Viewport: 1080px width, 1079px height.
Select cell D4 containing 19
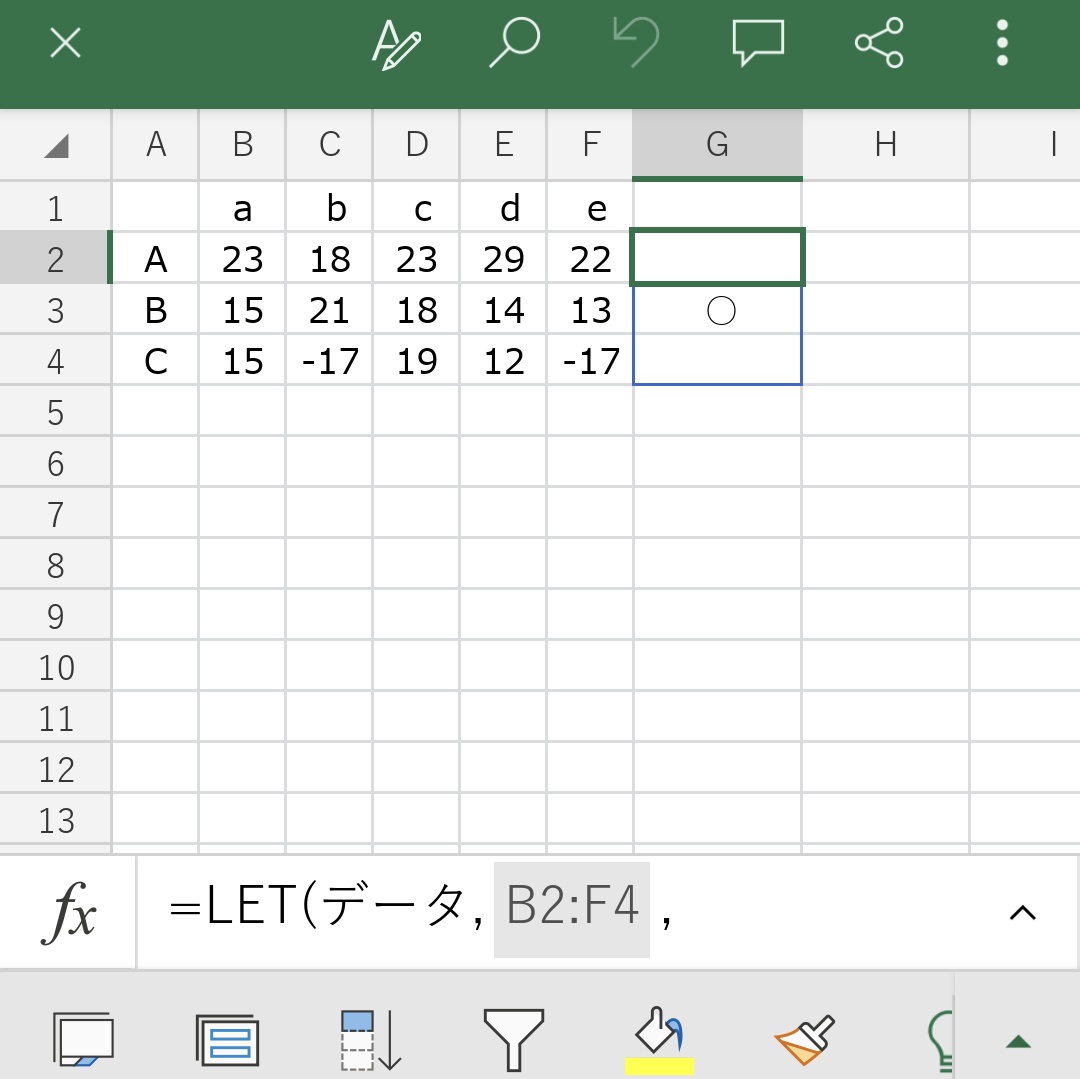coord(416,361)
